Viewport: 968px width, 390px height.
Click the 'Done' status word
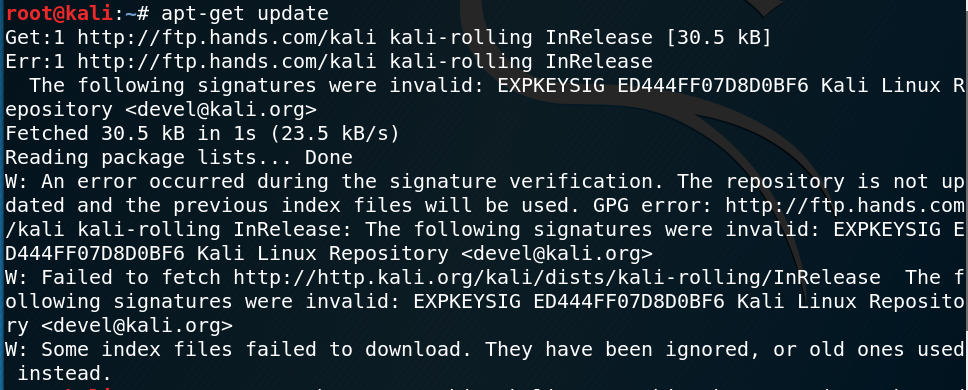pos(328,157)
